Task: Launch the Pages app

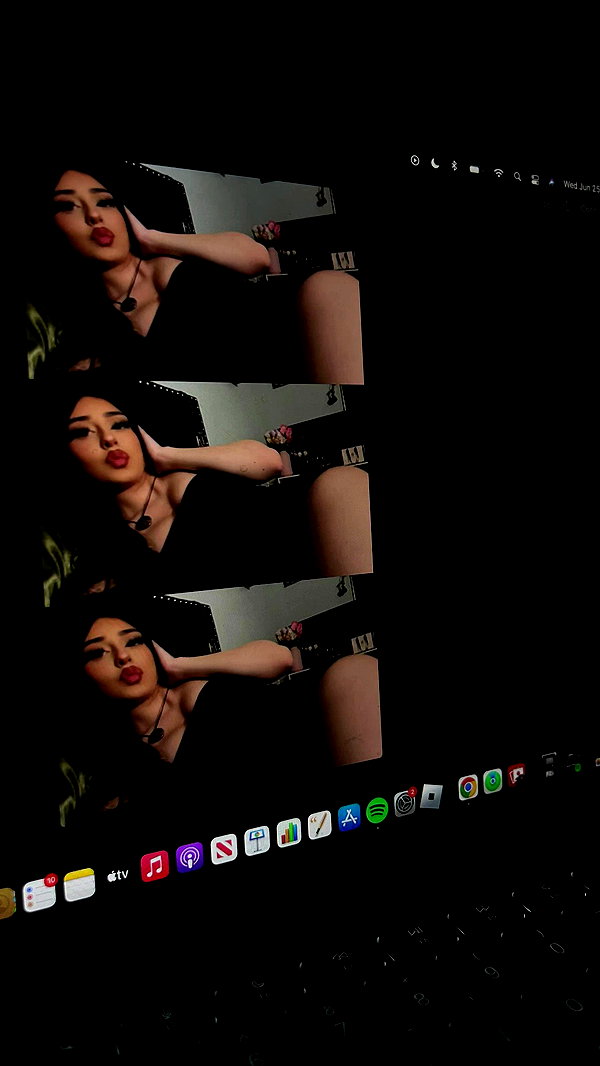Action: tap(319, 825)
